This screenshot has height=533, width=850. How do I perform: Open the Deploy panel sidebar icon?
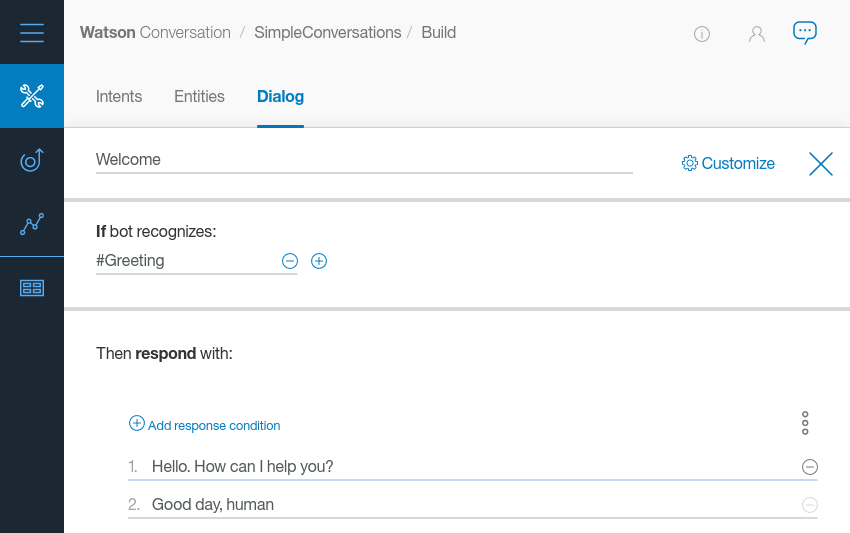[32, 288]
